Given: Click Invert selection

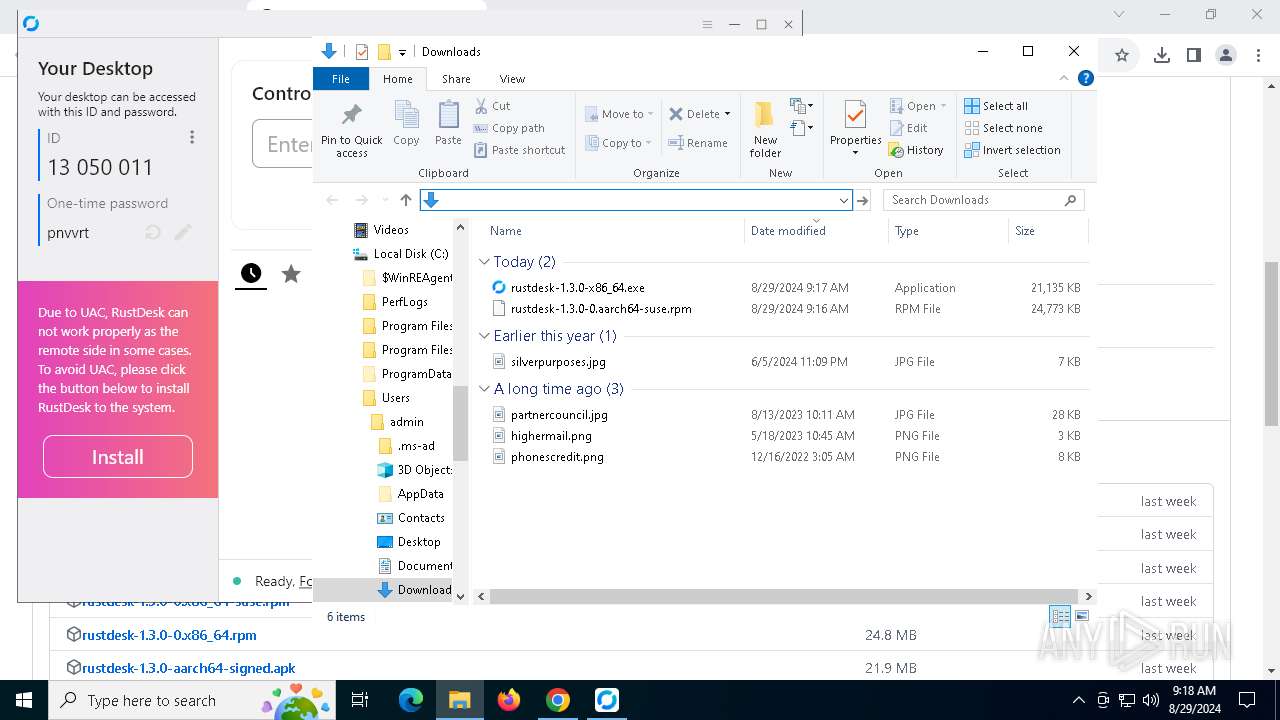Looking at the screenshot, I should coord(1012,150).
